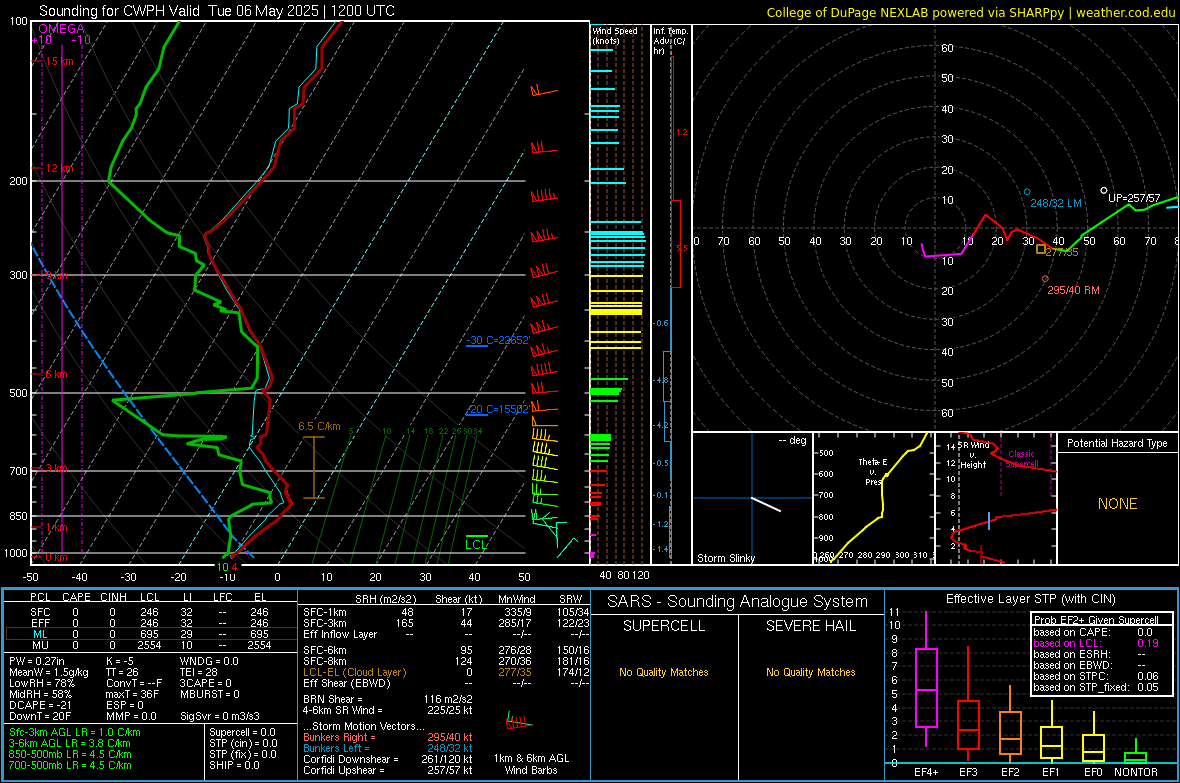Image resolution: width=1180 pixels, height=783 pixels.
Task: Click the LowRH = 78% value
Action: point(42,683)
